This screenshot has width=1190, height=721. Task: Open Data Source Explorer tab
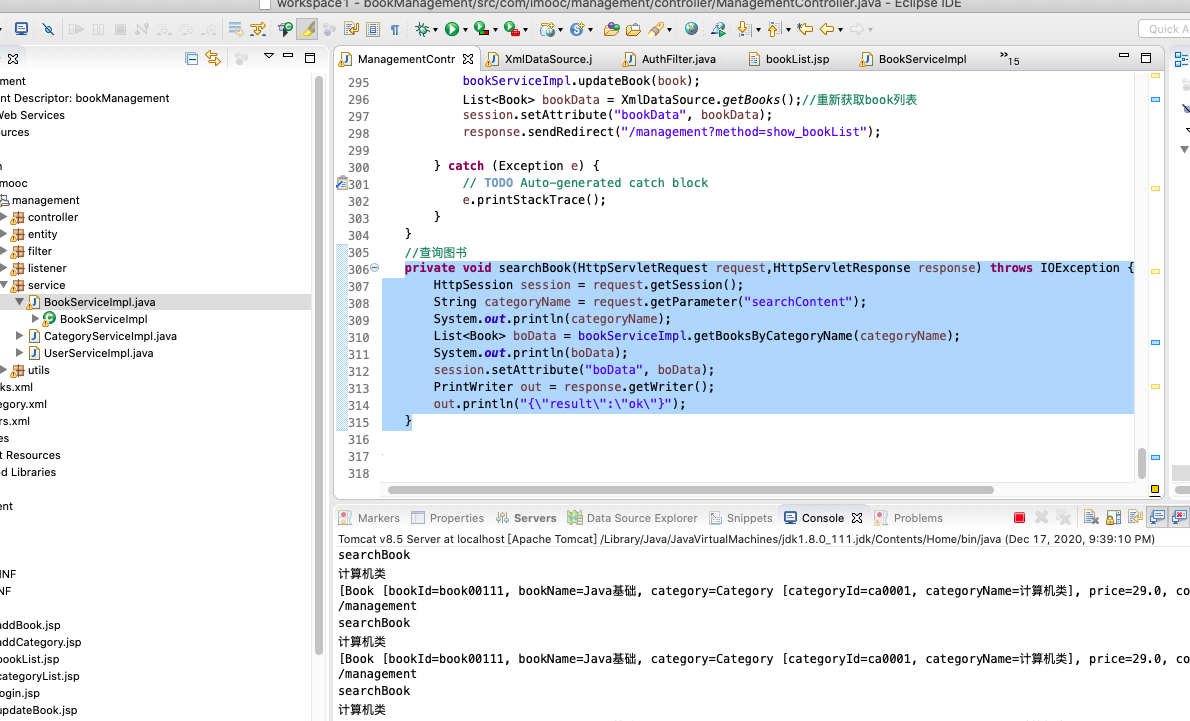tap(633, 518)
